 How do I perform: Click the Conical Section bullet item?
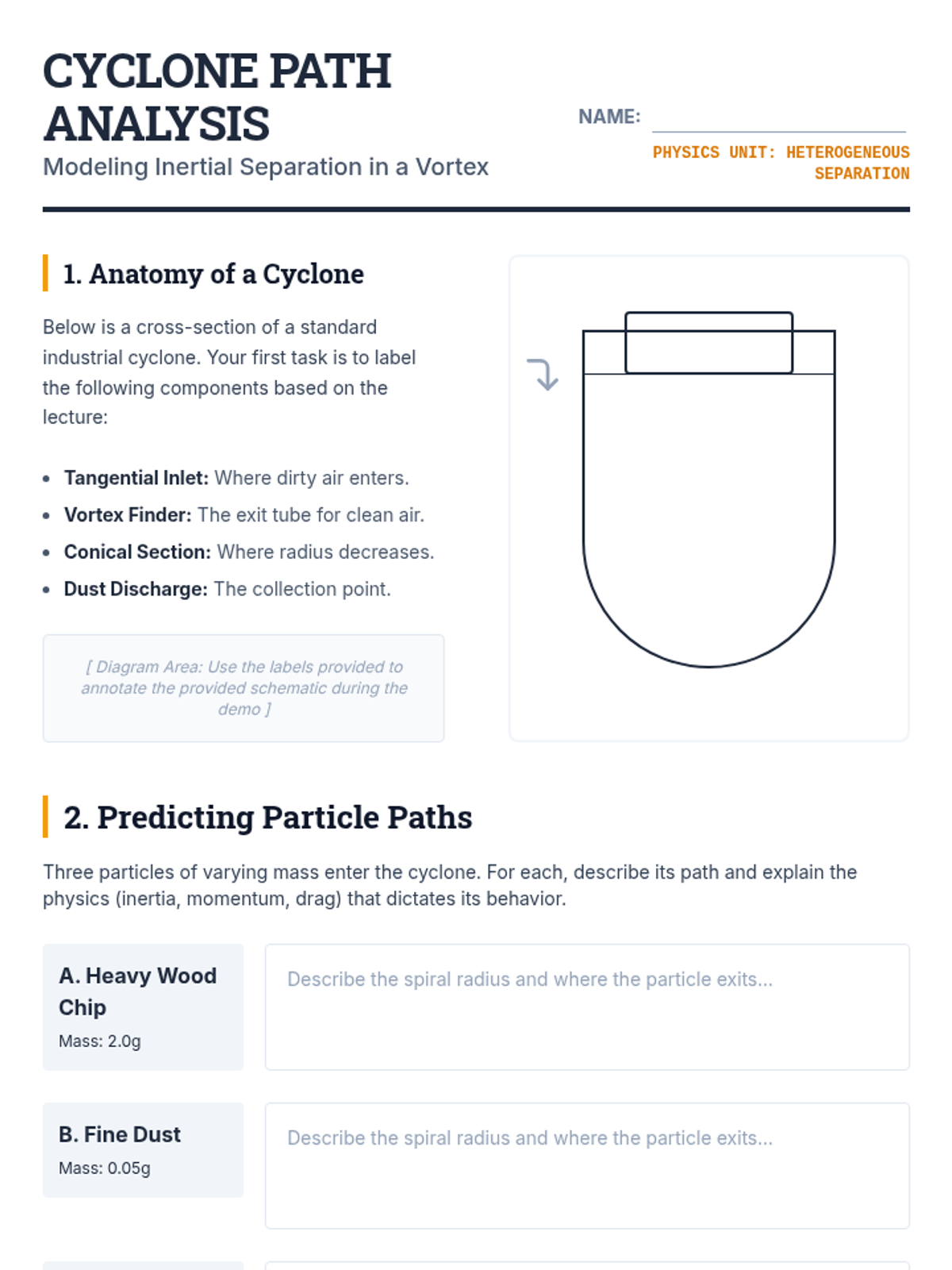point(249,552)
